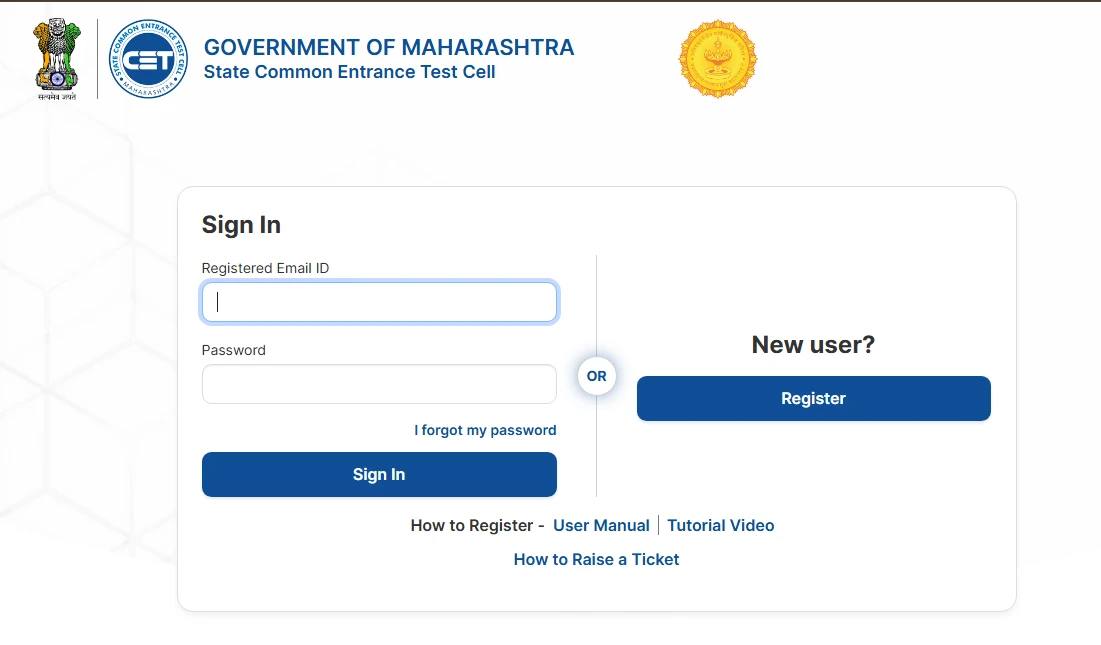1101x645 pixels.
Task: Click the State Common Entrance Test Cell subtitle
Action: 350,72
